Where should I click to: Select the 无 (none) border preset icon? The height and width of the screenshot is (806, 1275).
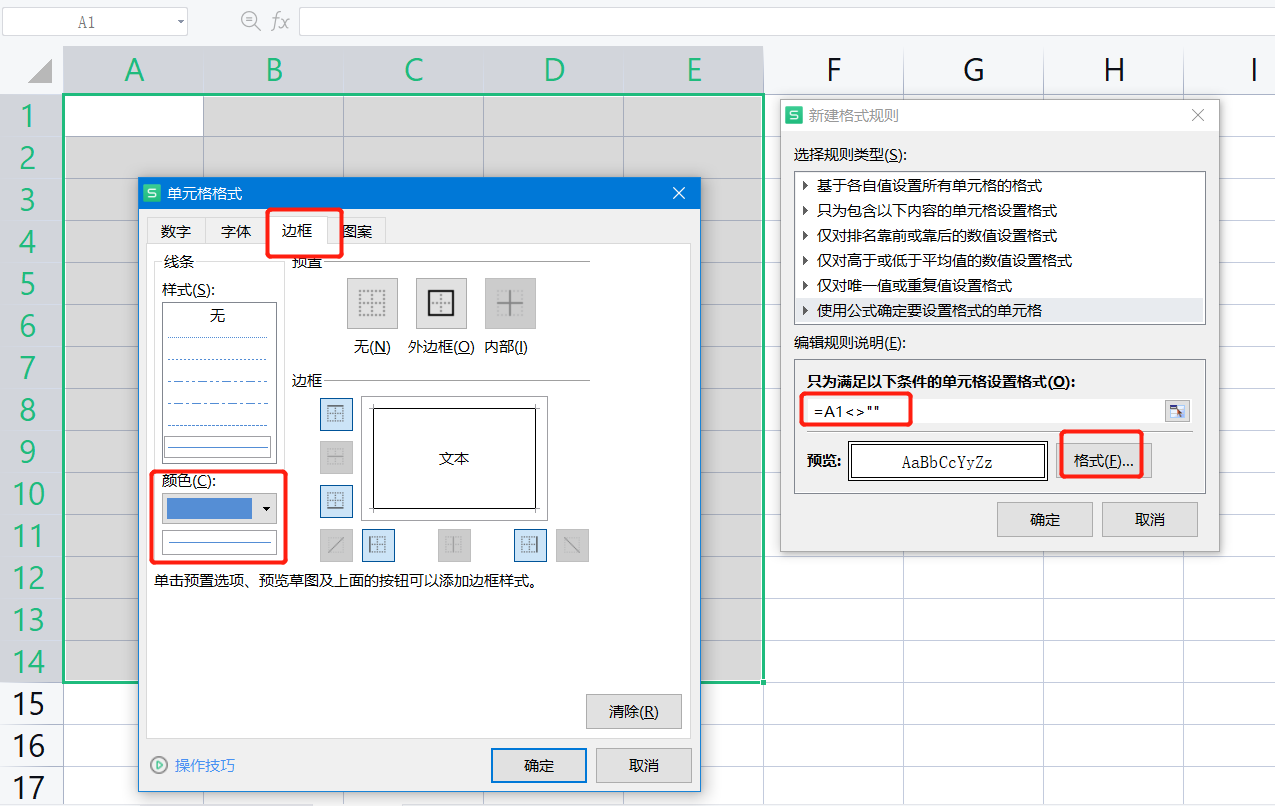[x=372, y=303]
